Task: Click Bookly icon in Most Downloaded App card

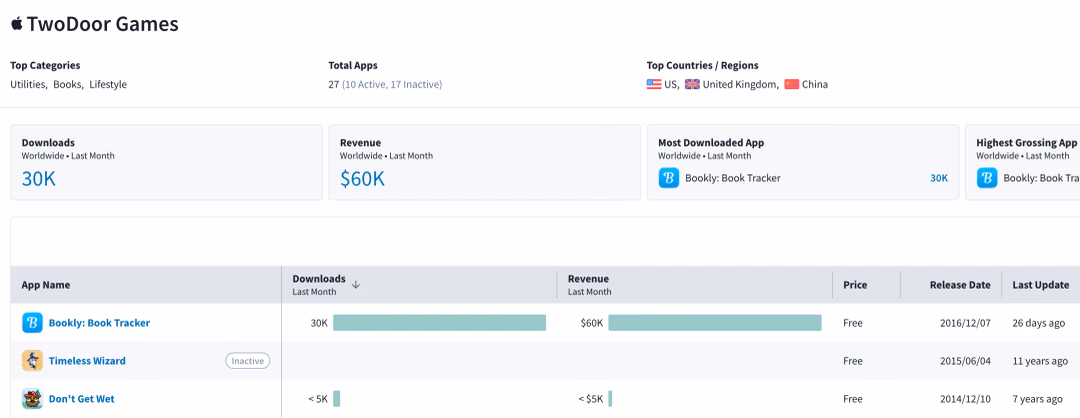Action: tap(669, 178)
